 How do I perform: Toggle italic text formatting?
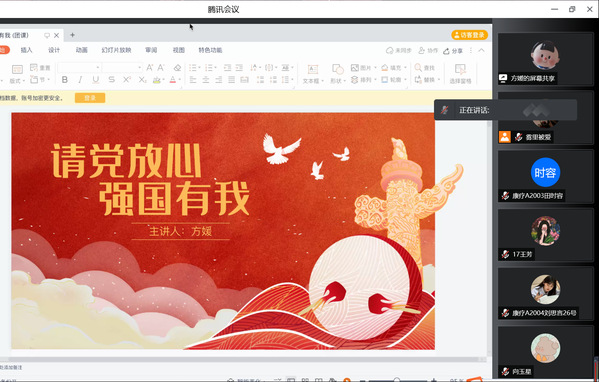[80, 80]
